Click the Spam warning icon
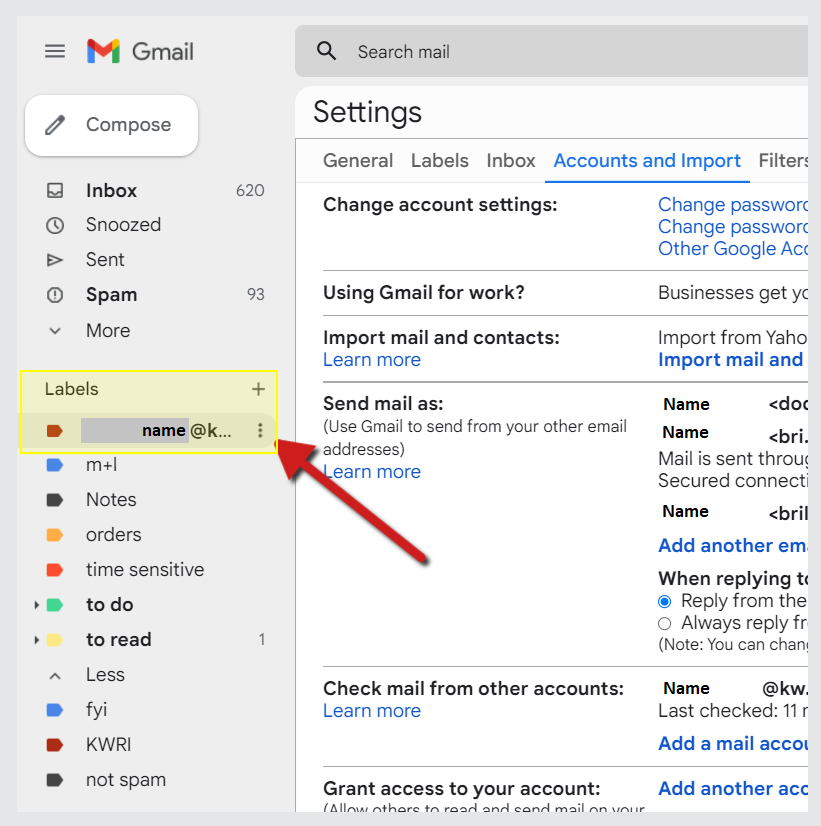Image resolution: width=821 pixels, height=826 pixels. (x=55, y=294)
